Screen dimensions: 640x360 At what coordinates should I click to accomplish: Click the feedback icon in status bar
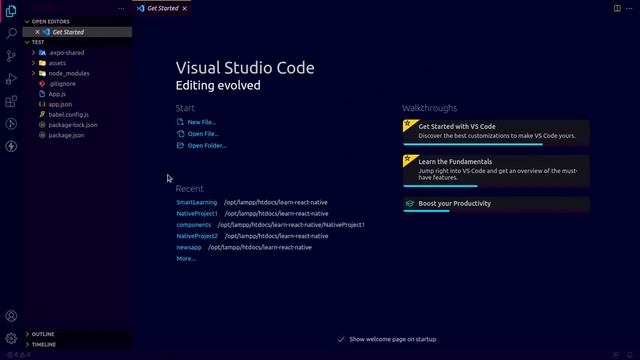616,355
